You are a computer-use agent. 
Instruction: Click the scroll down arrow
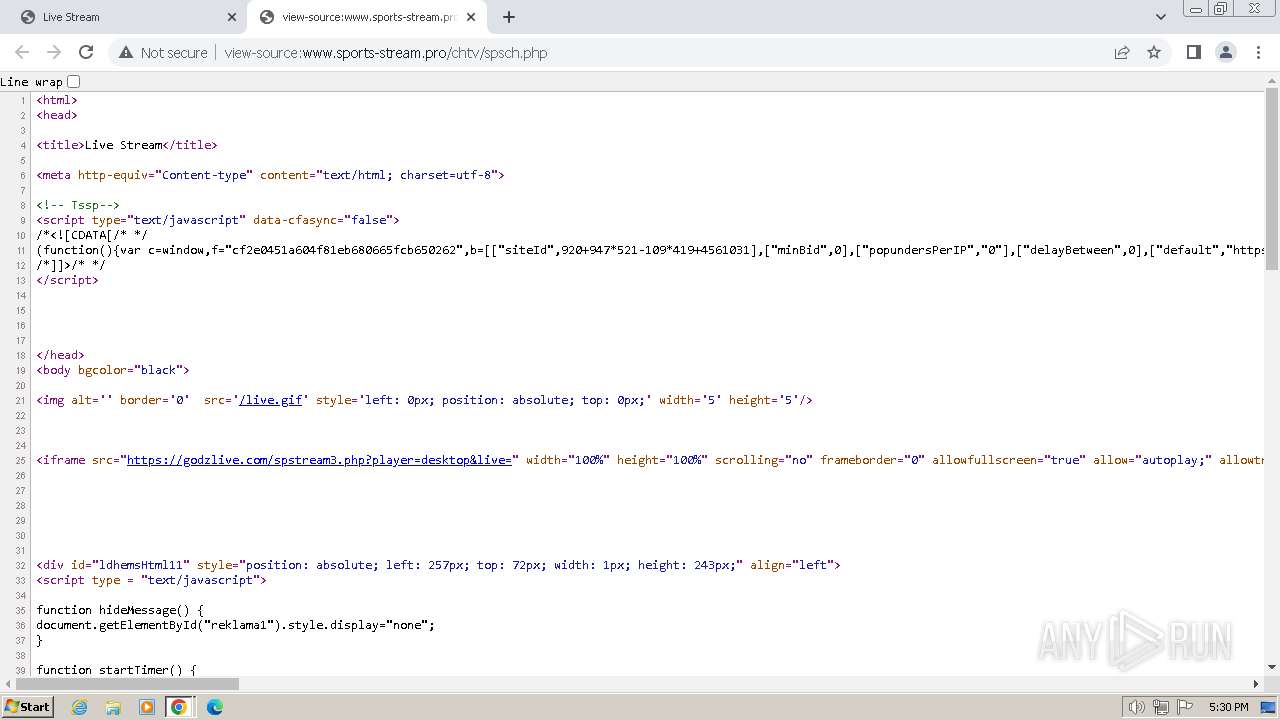pyautogui.click(x=1272, y=668)
